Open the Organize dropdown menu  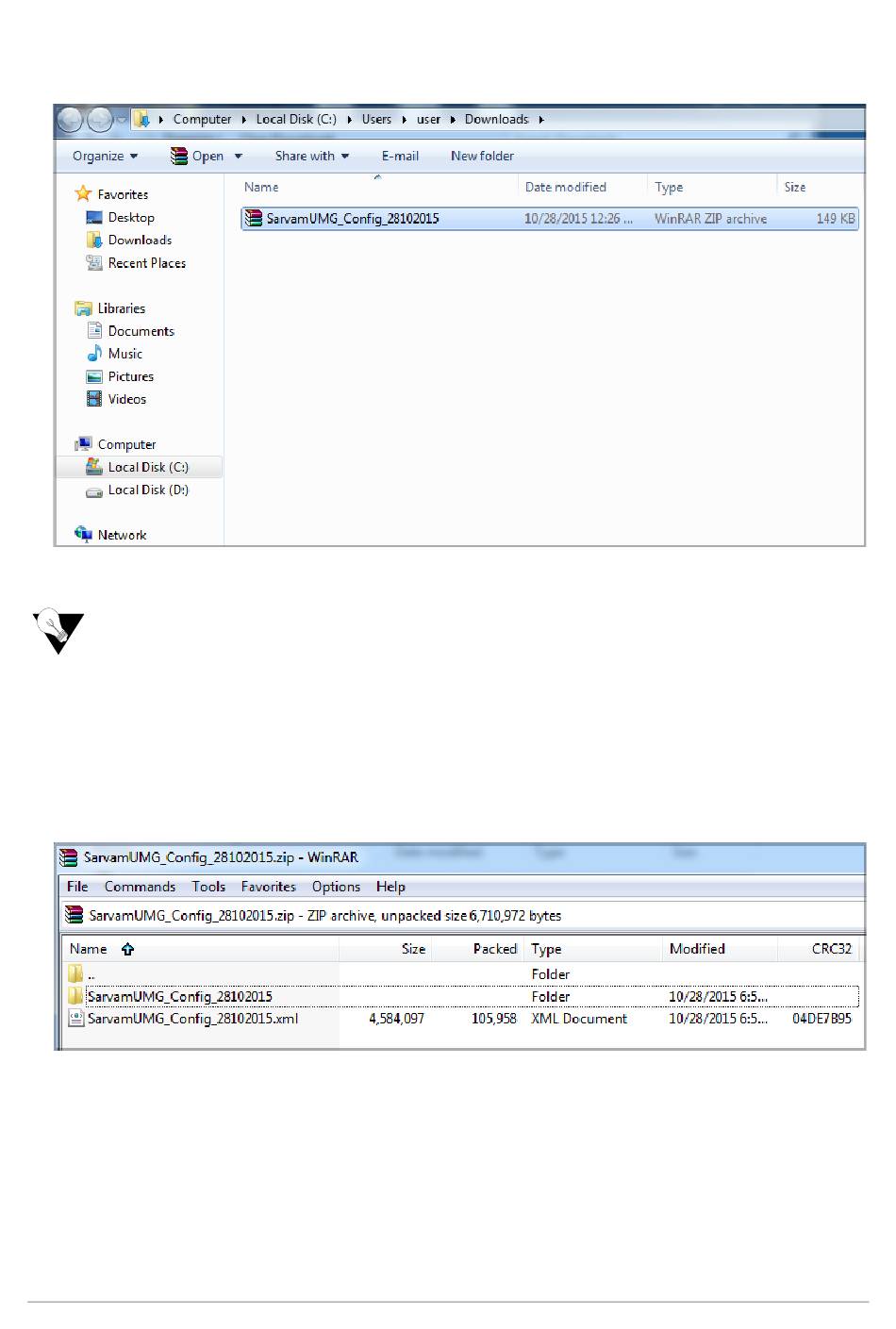tap(105, 156)
